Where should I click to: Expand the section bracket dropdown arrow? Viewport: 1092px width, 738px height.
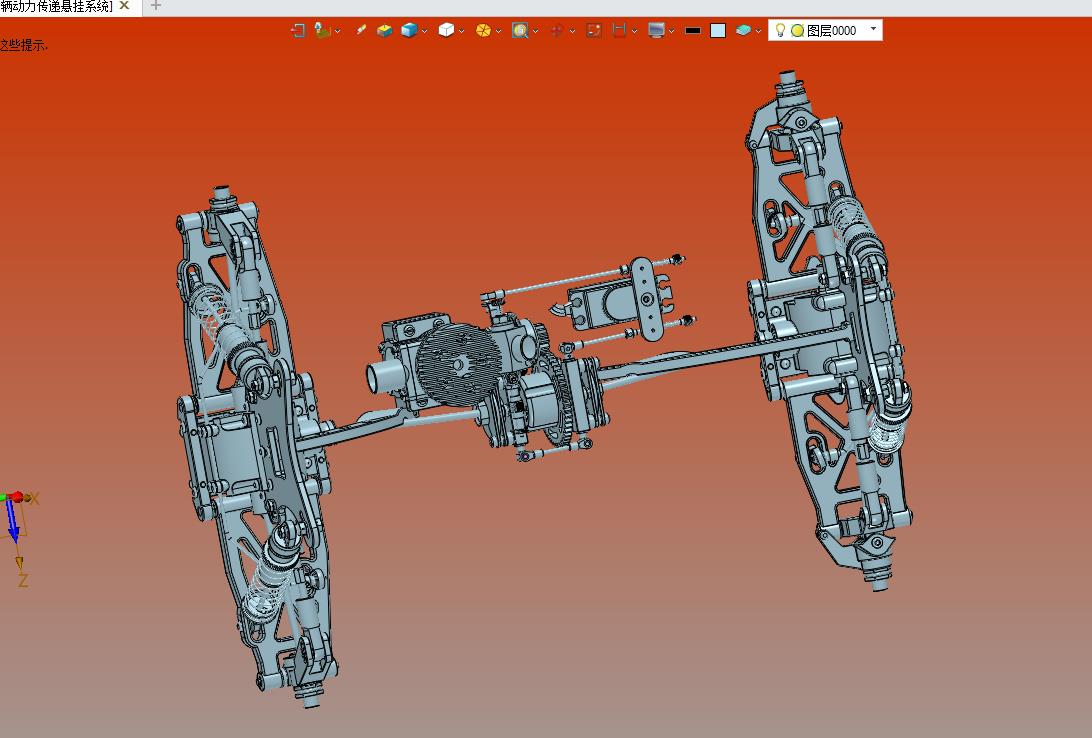tap(634, 31)
